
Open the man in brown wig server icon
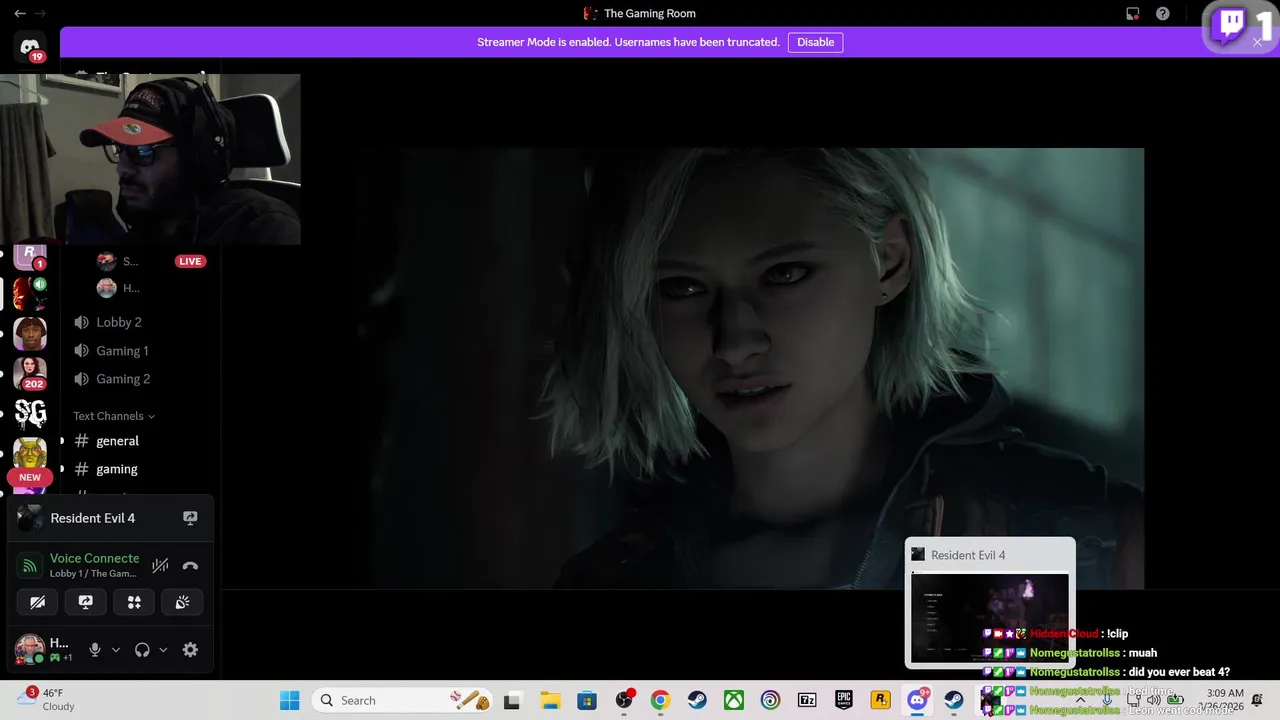(x=30, y=334)
